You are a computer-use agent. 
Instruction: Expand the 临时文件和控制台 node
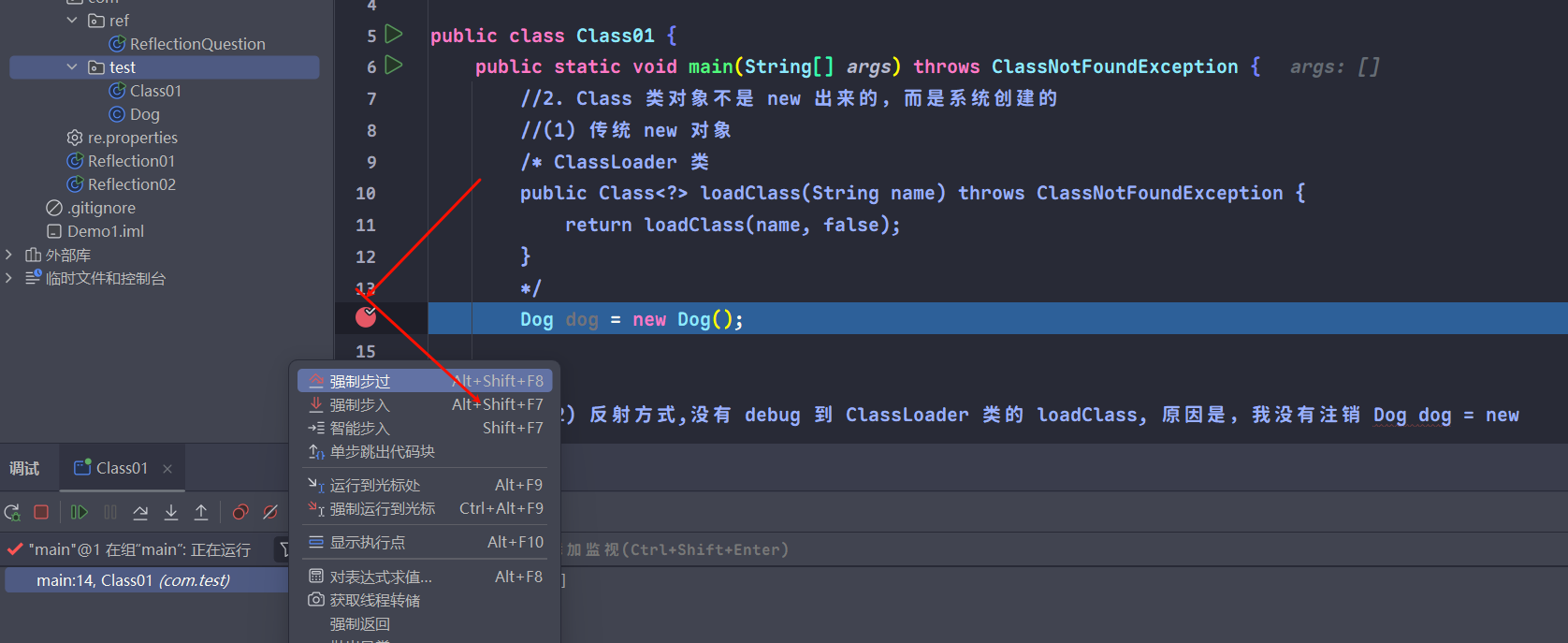(9, 278)
